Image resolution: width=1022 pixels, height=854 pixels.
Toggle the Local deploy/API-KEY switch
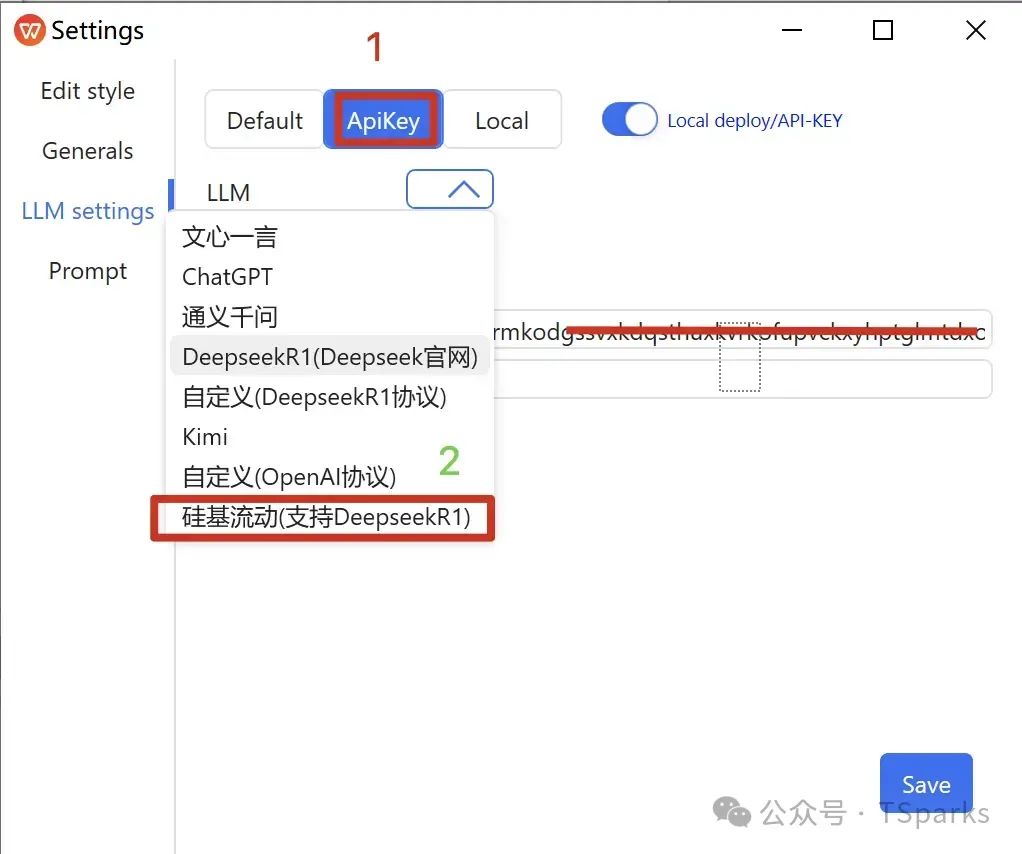pyautogui.click(x=629, y=120)
